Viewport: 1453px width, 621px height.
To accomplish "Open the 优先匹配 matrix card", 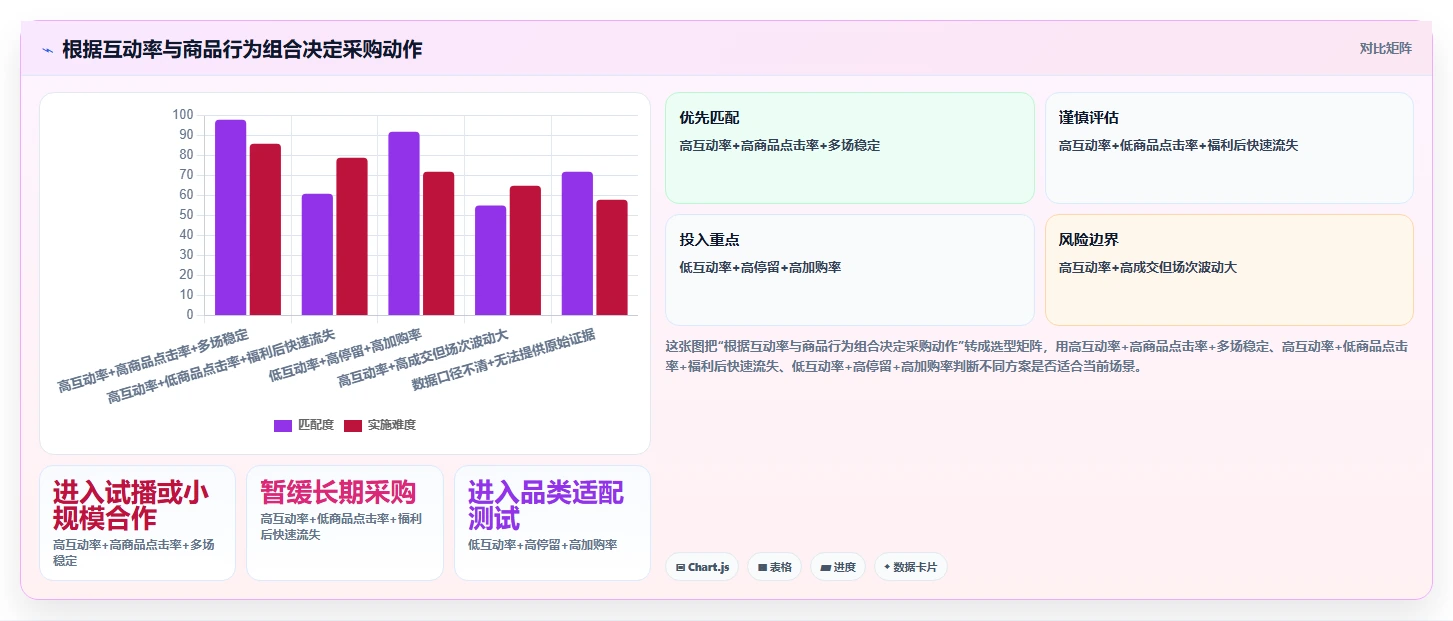I will [x=849, y=148].
